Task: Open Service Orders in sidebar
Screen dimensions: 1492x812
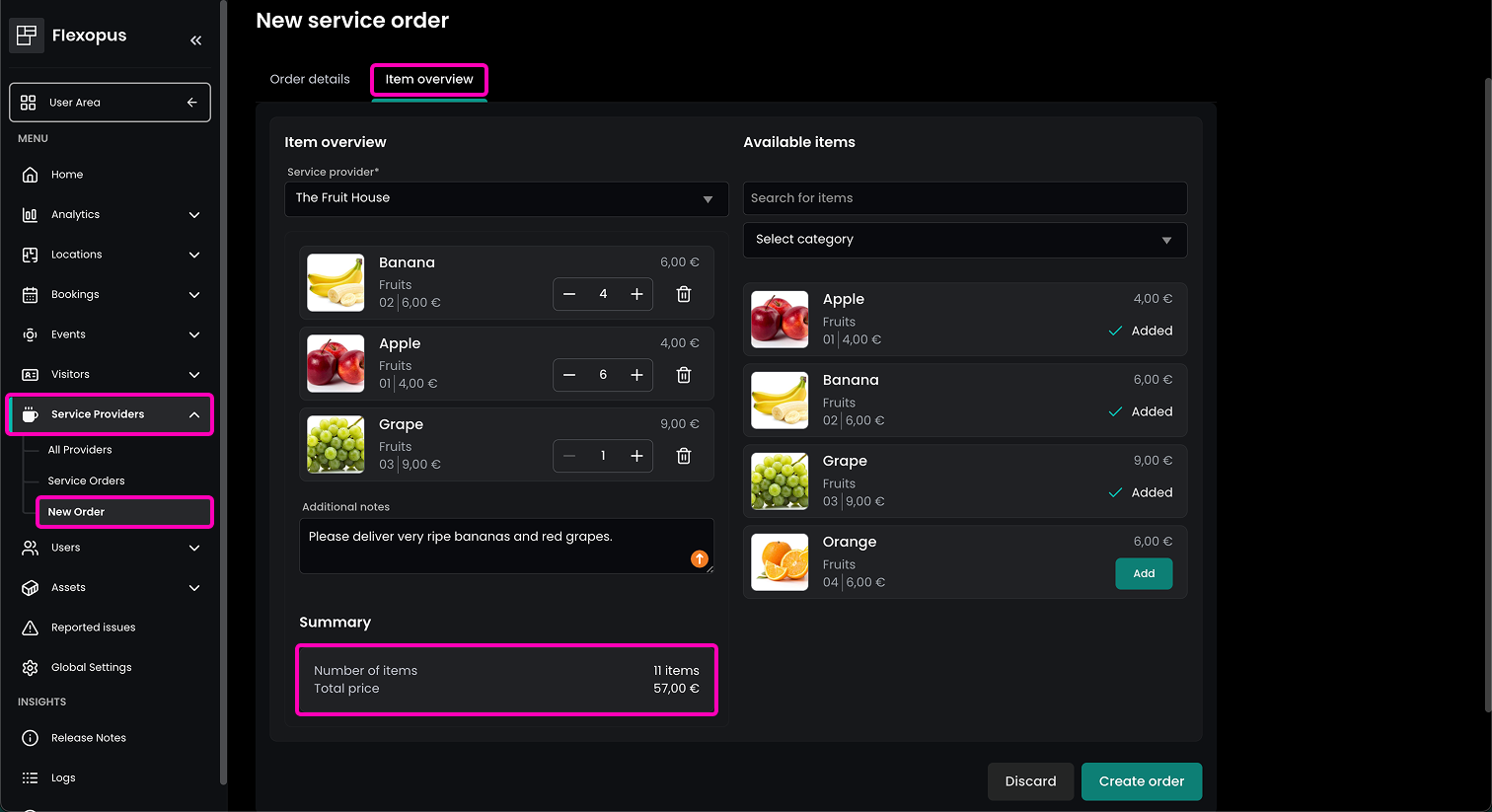Action: coord(87,480)
